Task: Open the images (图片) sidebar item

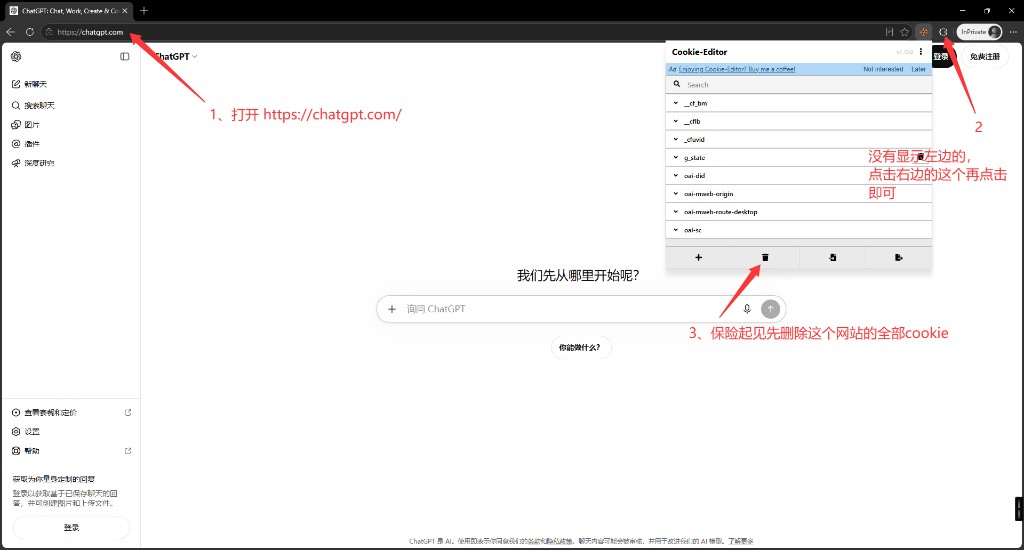Action: (x=71, y=125)
